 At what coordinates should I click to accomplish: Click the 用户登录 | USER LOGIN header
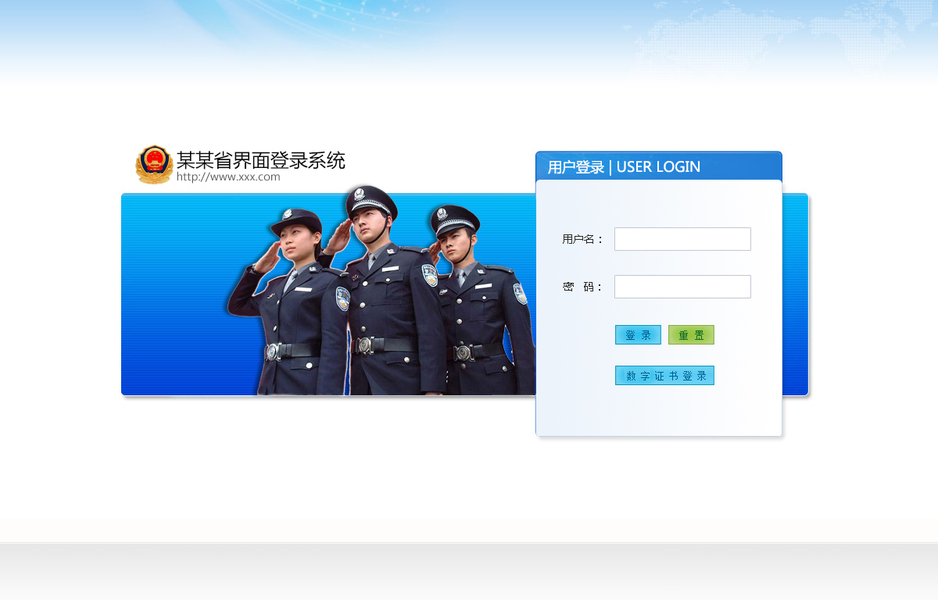tap(624, 167)
